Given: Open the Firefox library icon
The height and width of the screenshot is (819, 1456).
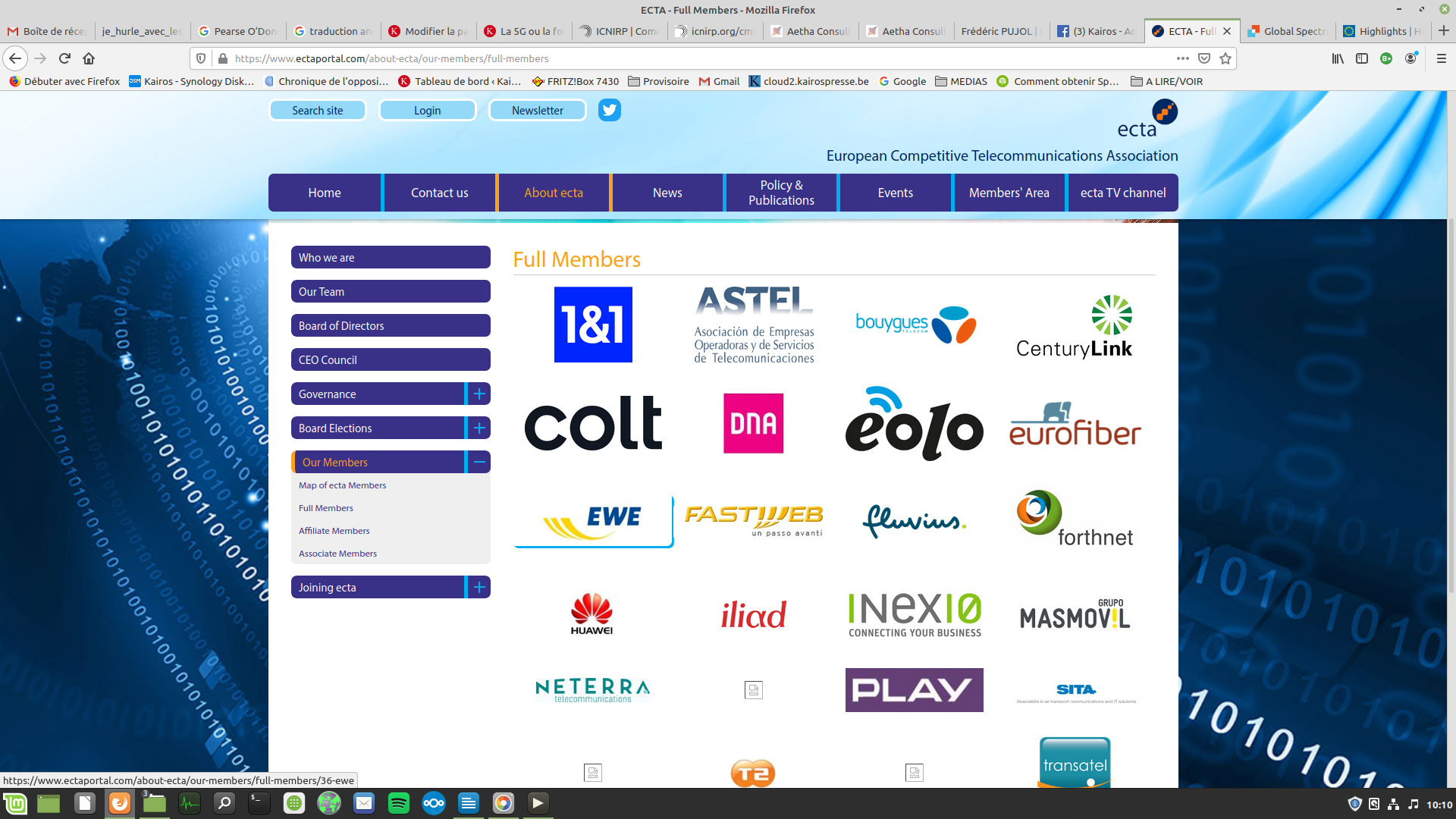Looking at the screenshot, I should 1338,58.
